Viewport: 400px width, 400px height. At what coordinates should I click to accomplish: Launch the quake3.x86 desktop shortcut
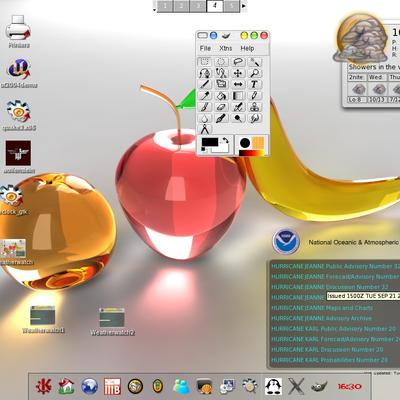pyautogui.click(x=19, y=115)
